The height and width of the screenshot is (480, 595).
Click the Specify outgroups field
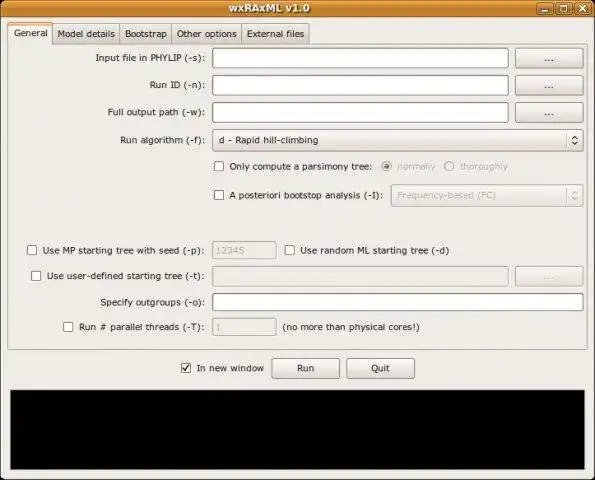tap(397, 302)
